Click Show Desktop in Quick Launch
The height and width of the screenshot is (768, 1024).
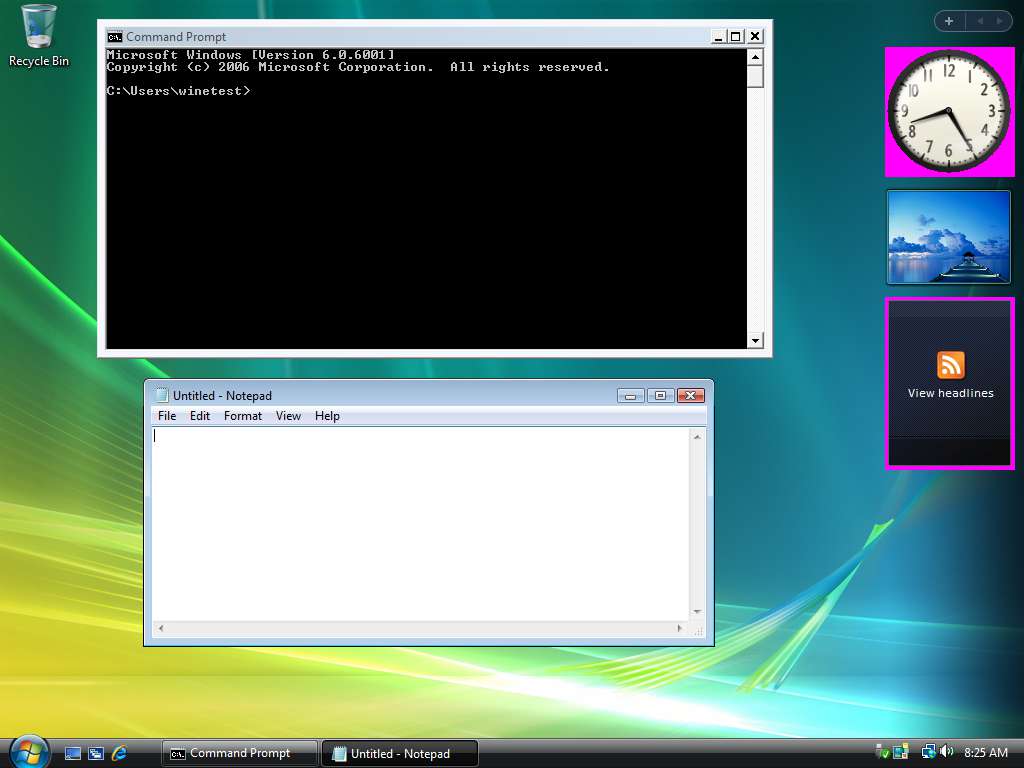coord(73,753)
